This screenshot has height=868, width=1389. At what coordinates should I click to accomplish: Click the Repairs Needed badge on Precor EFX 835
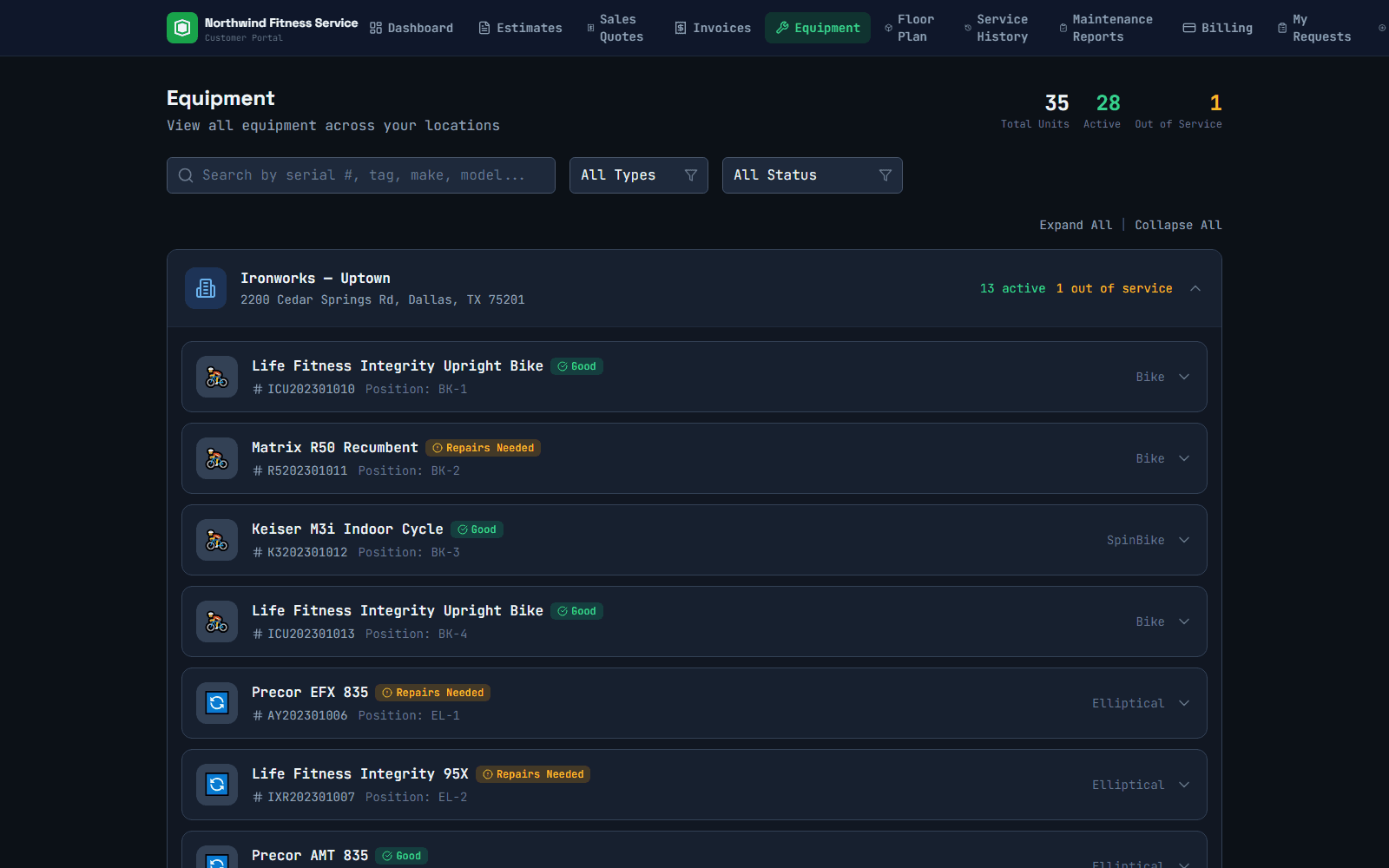pos(433,693)
